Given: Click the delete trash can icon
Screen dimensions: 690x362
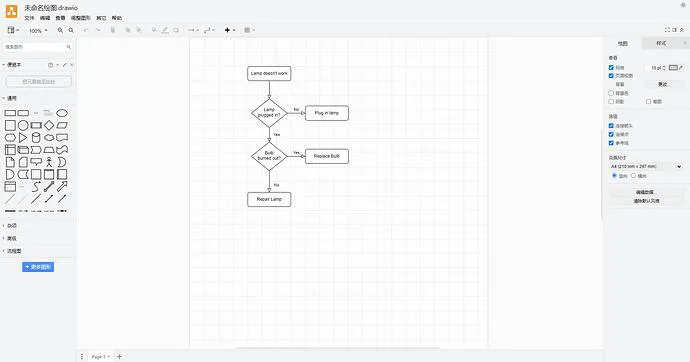Looking at the screenshot, I should (113, 30).
